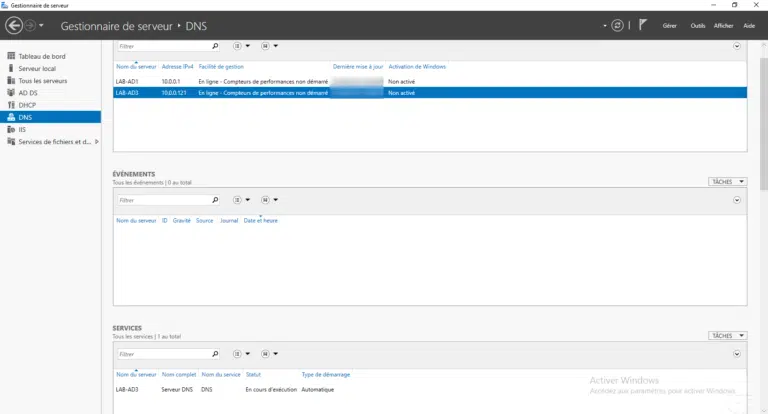Viewport: 768px width, 414px height.
Task: Click the Services filter text box
Action: click(x=163, y=354)
